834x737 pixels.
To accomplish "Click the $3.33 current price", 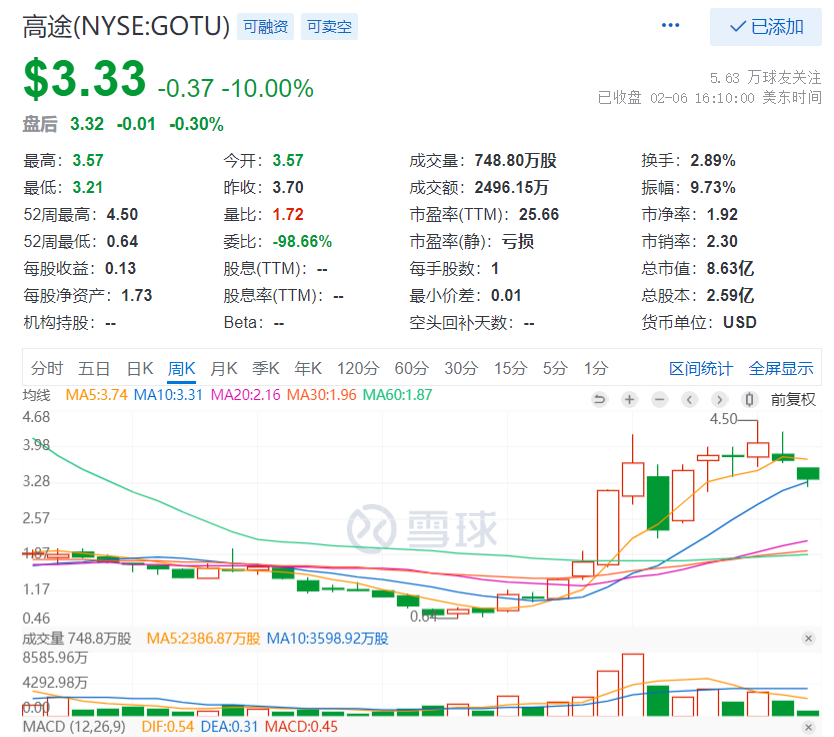I will click(x=85, y=78).
